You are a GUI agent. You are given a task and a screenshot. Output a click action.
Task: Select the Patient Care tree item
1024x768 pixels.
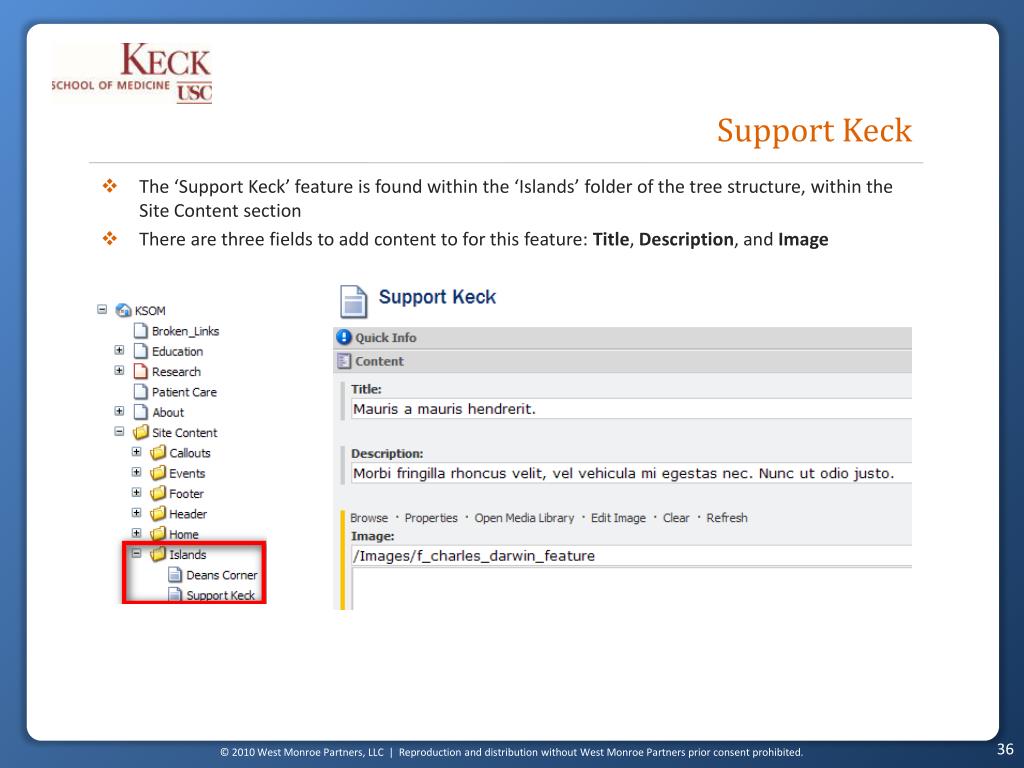184,392
